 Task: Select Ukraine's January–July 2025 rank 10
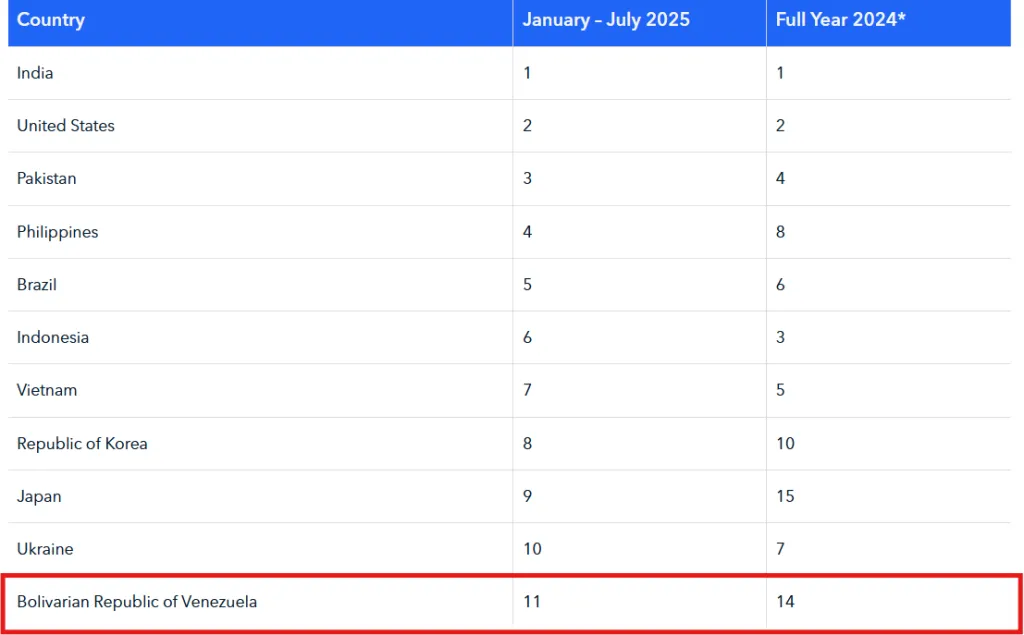(532, 549)
